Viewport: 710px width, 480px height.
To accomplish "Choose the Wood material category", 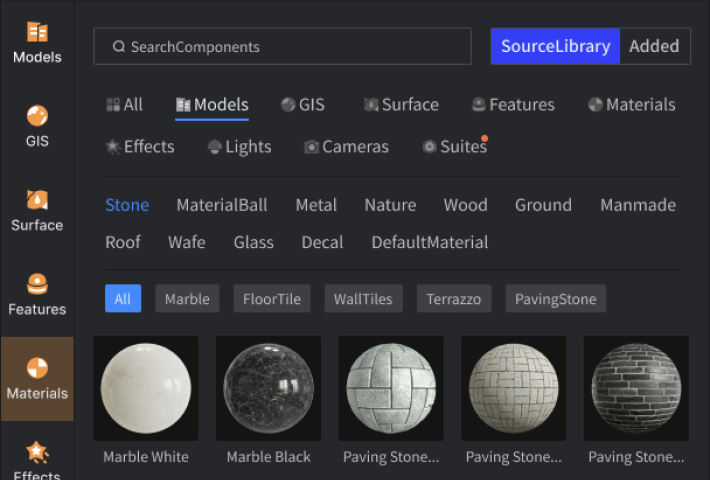I will click(x=465, y=205).
